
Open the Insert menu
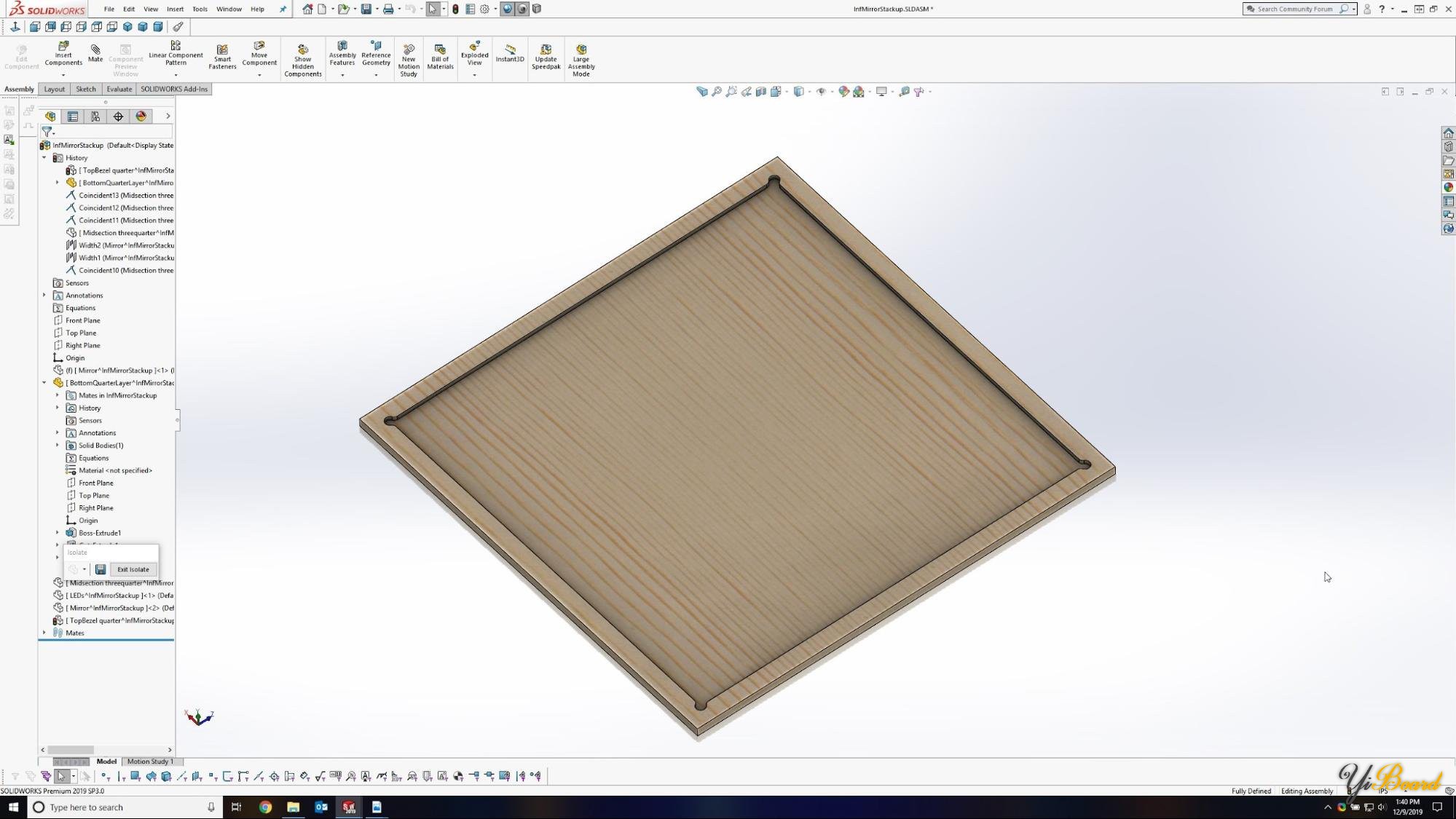175,9
